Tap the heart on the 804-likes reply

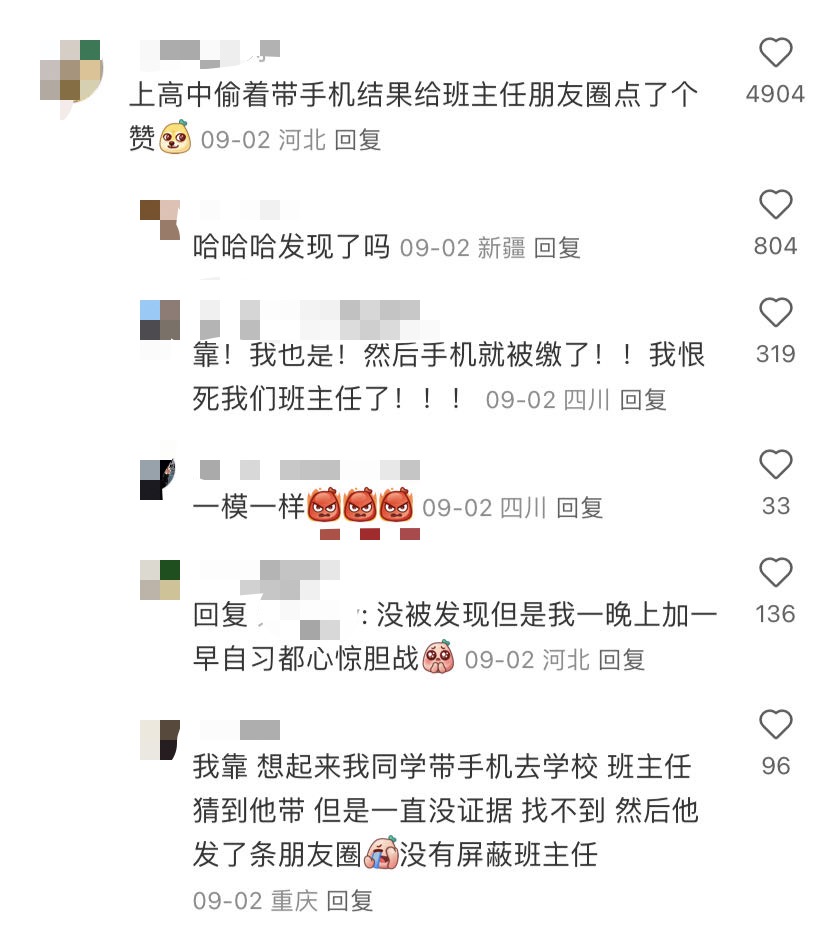[776, 204]
